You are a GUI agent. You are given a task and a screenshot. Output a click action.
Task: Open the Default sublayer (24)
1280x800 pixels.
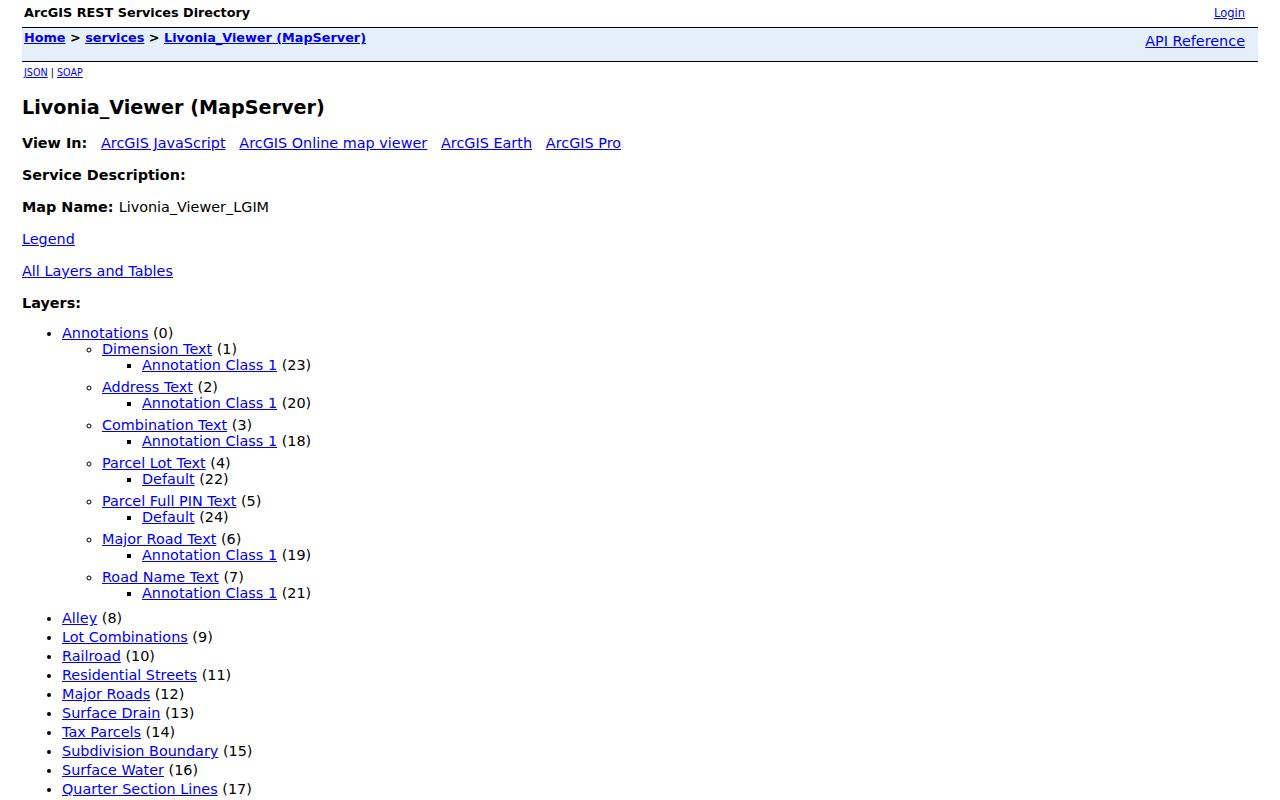point(168,517)
